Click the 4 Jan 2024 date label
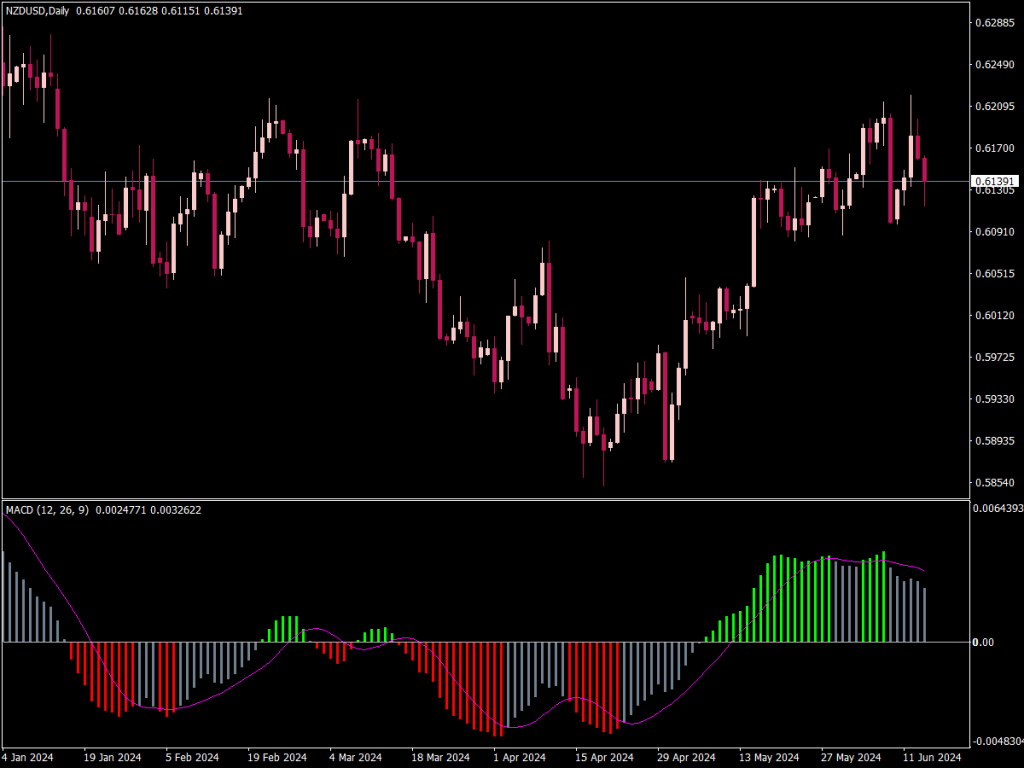Viewport: 1024px width, 768px height. click(x=27, y=758)
